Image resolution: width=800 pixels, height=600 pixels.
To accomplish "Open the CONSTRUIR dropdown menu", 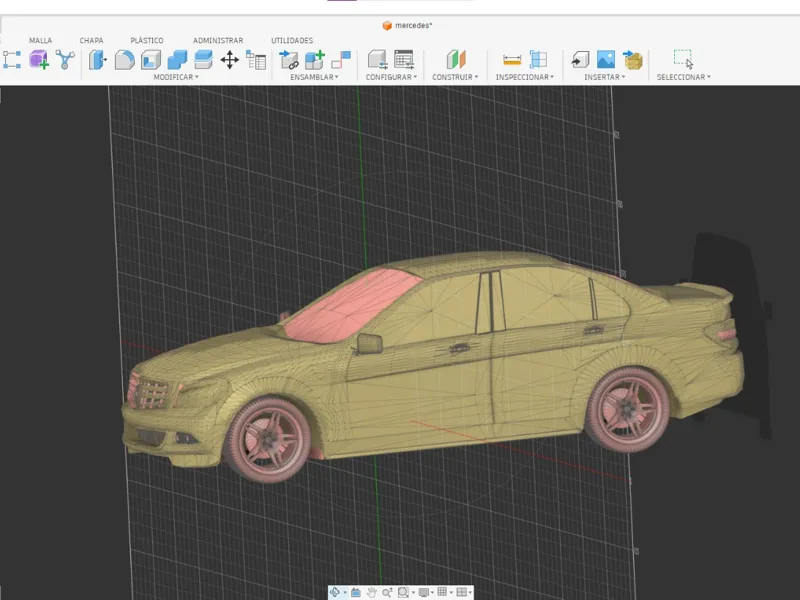I will pyautogui.click(x=455, y=77).
